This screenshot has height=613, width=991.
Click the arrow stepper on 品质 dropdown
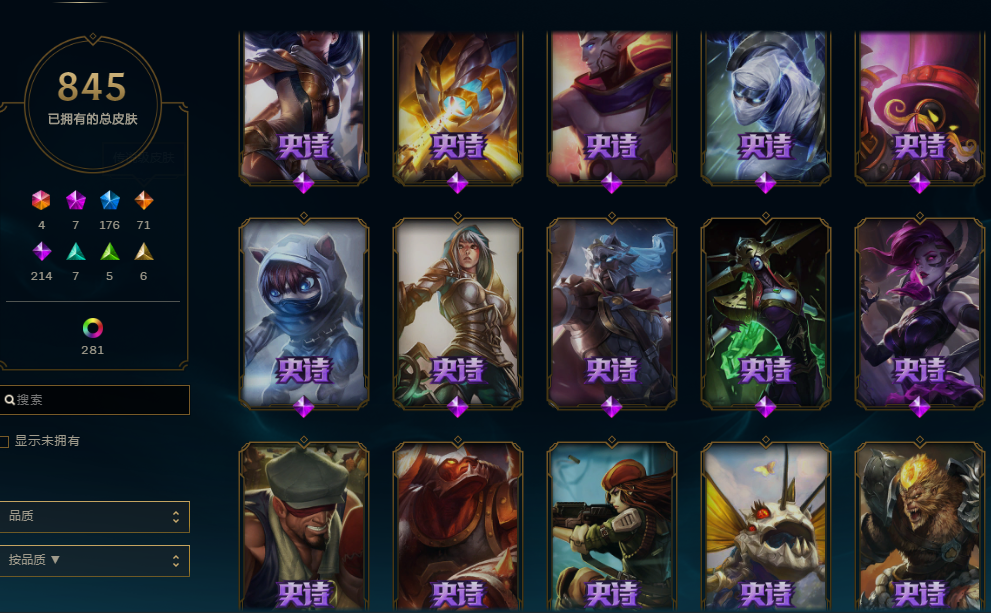pos(176,517)
